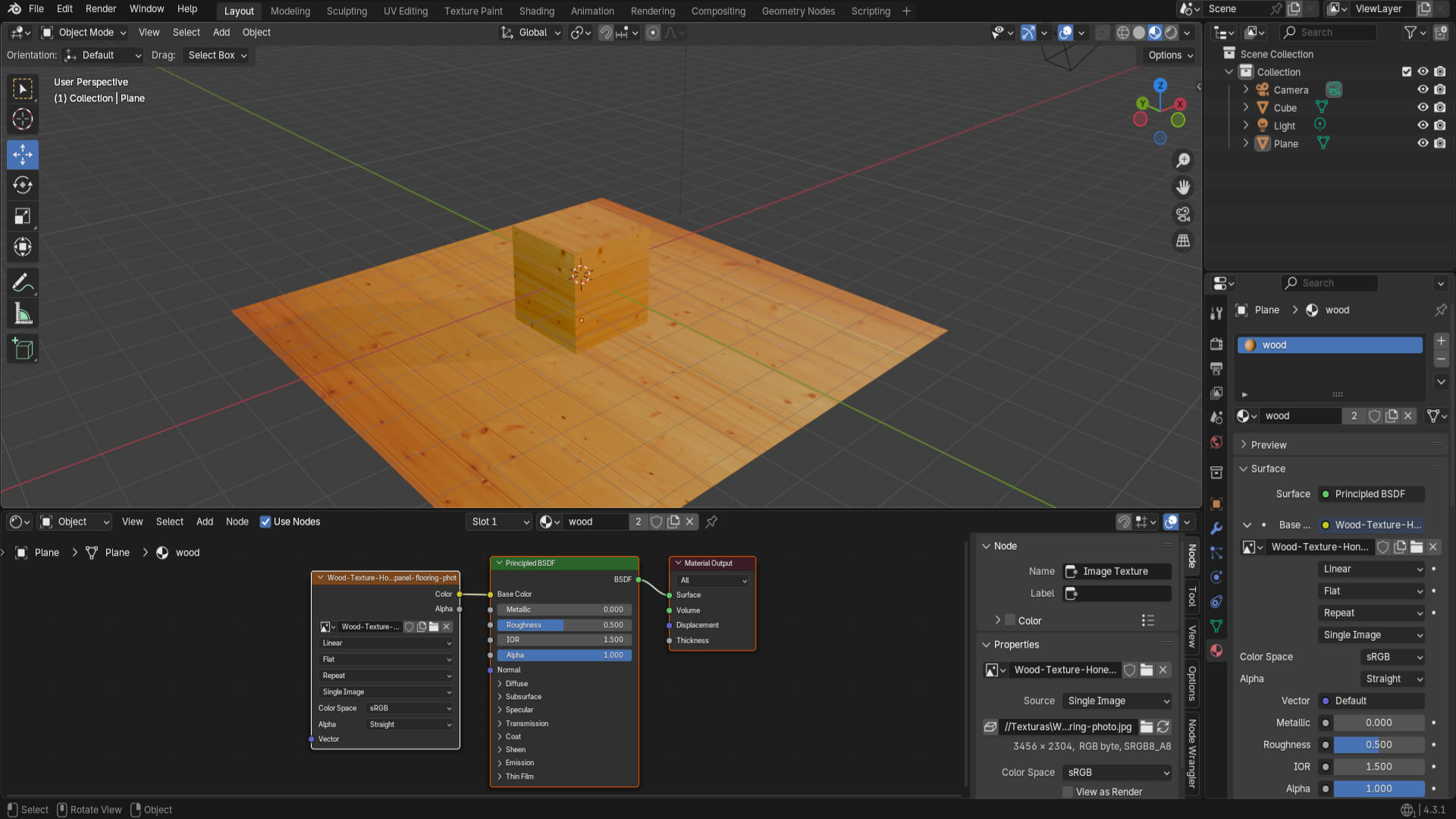Toggle View as Render checkbox
This screenshot has height=819, width=1456.
tap(1068, 792)
